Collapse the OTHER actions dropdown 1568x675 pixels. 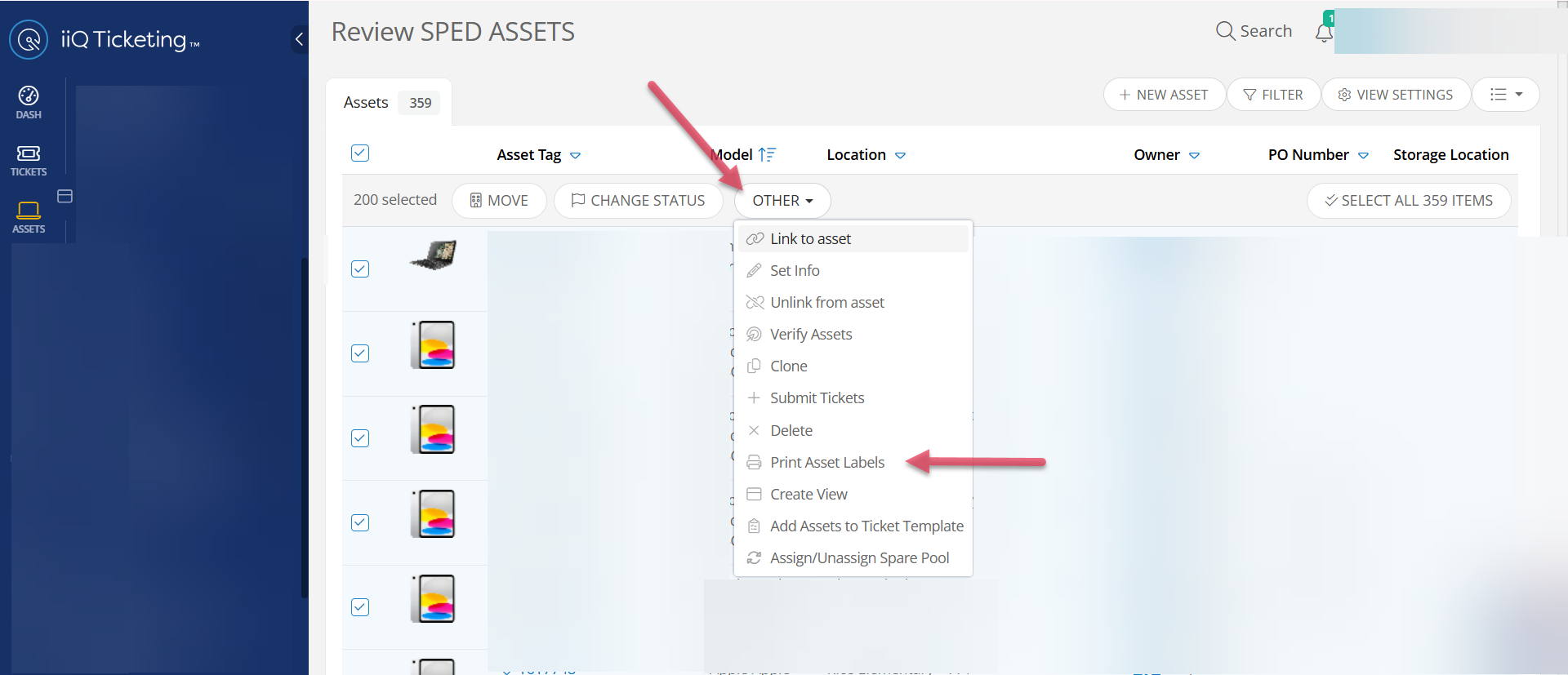[x=782, y=201]
